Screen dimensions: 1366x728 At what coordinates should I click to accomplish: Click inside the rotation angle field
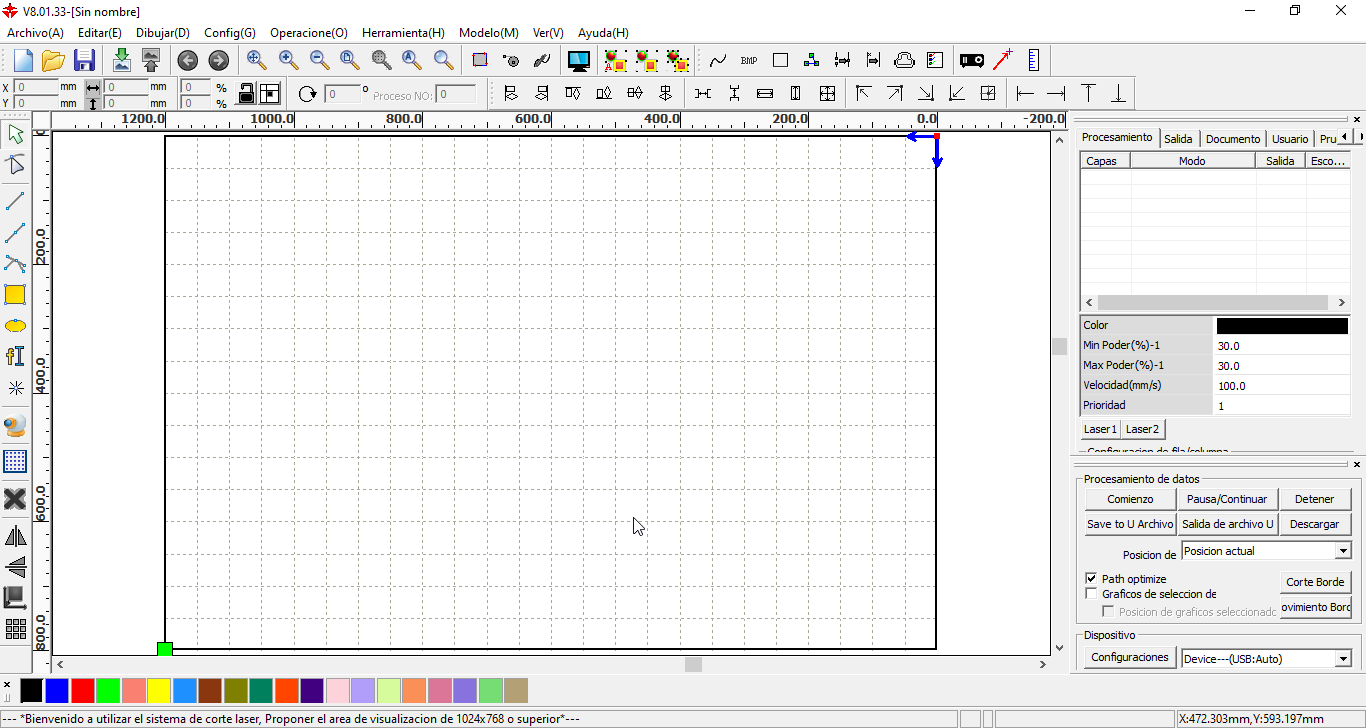[x=345, y=92]
